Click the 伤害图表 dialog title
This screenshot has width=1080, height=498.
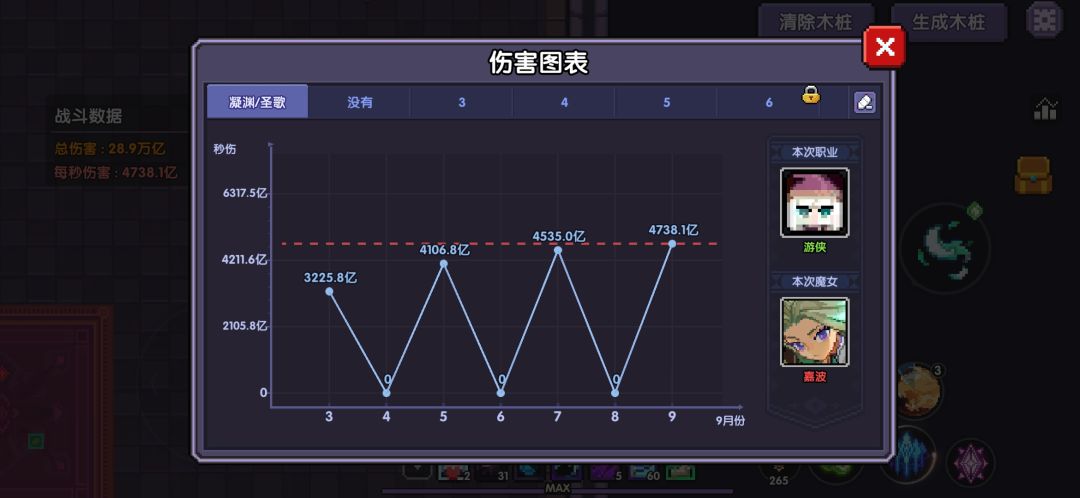click(x=539, y=63)
